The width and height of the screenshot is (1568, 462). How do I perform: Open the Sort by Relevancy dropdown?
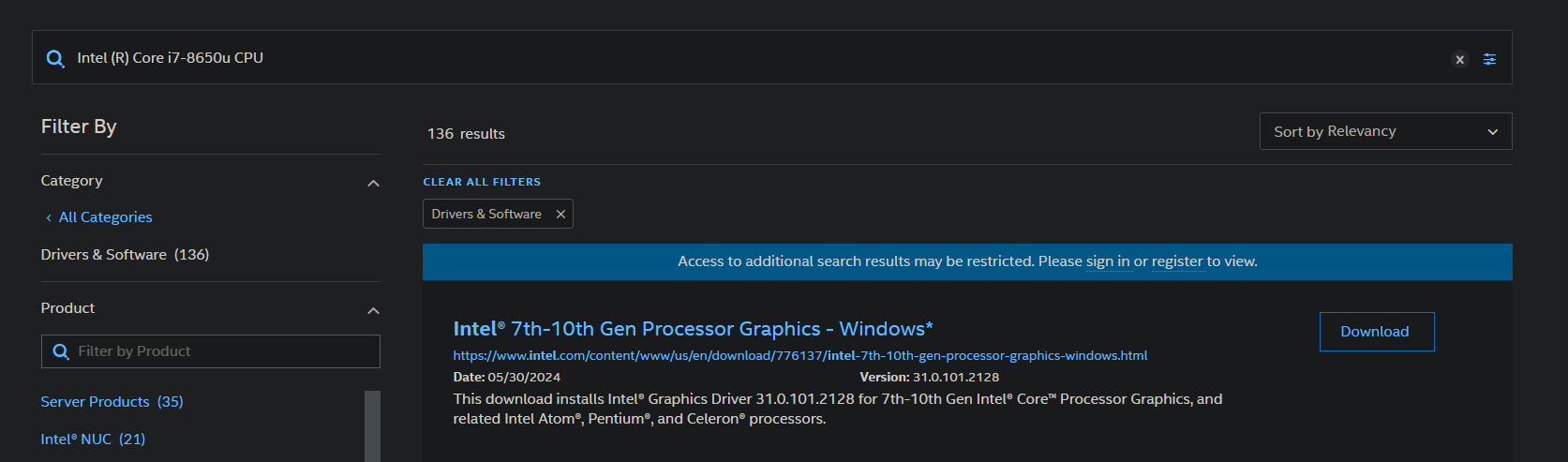pos(1385,131)
